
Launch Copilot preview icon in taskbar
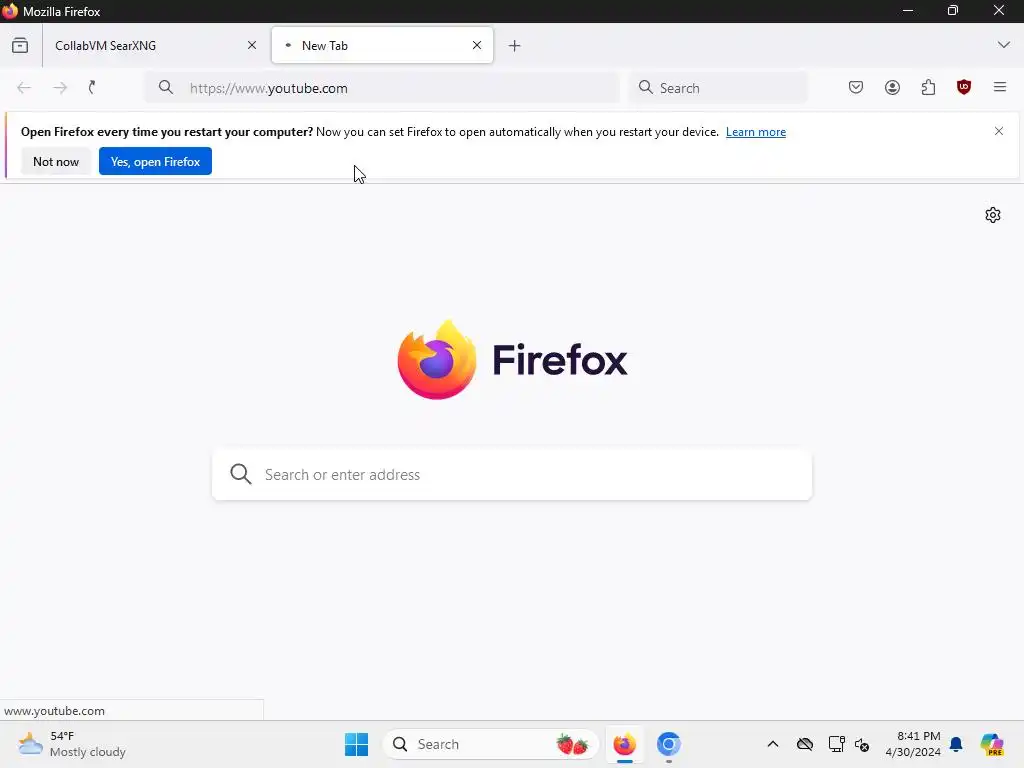992,744
